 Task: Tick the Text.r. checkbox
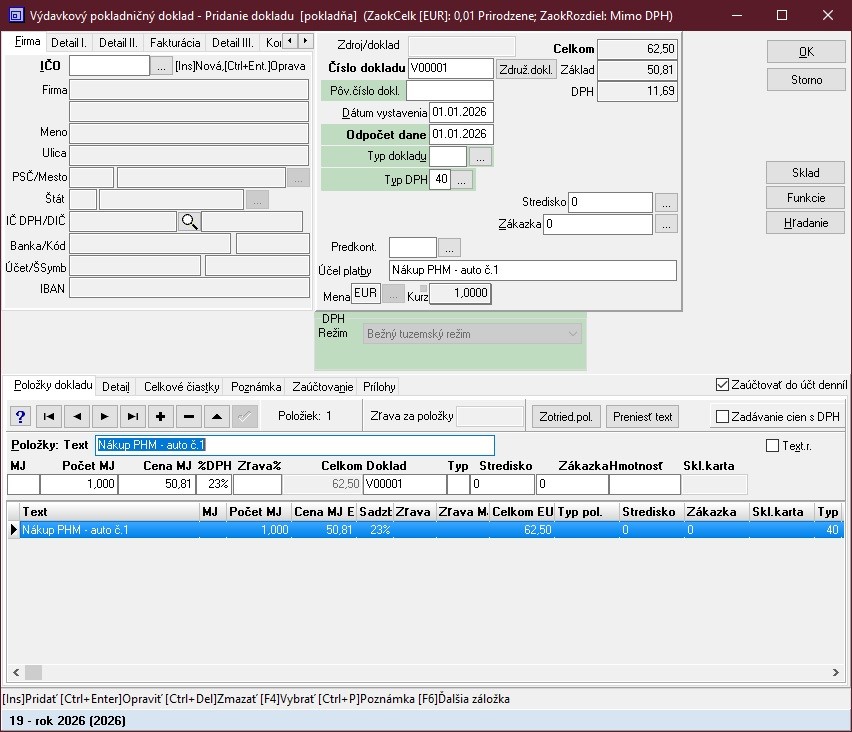pyautogui.click(x=772, y=446)
